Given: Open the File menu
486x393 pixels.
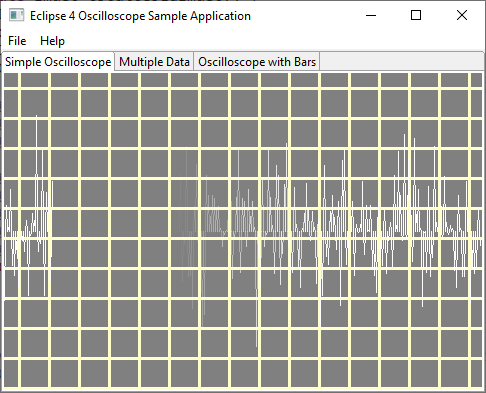Looking at the screenshot, I should [17, 41].
